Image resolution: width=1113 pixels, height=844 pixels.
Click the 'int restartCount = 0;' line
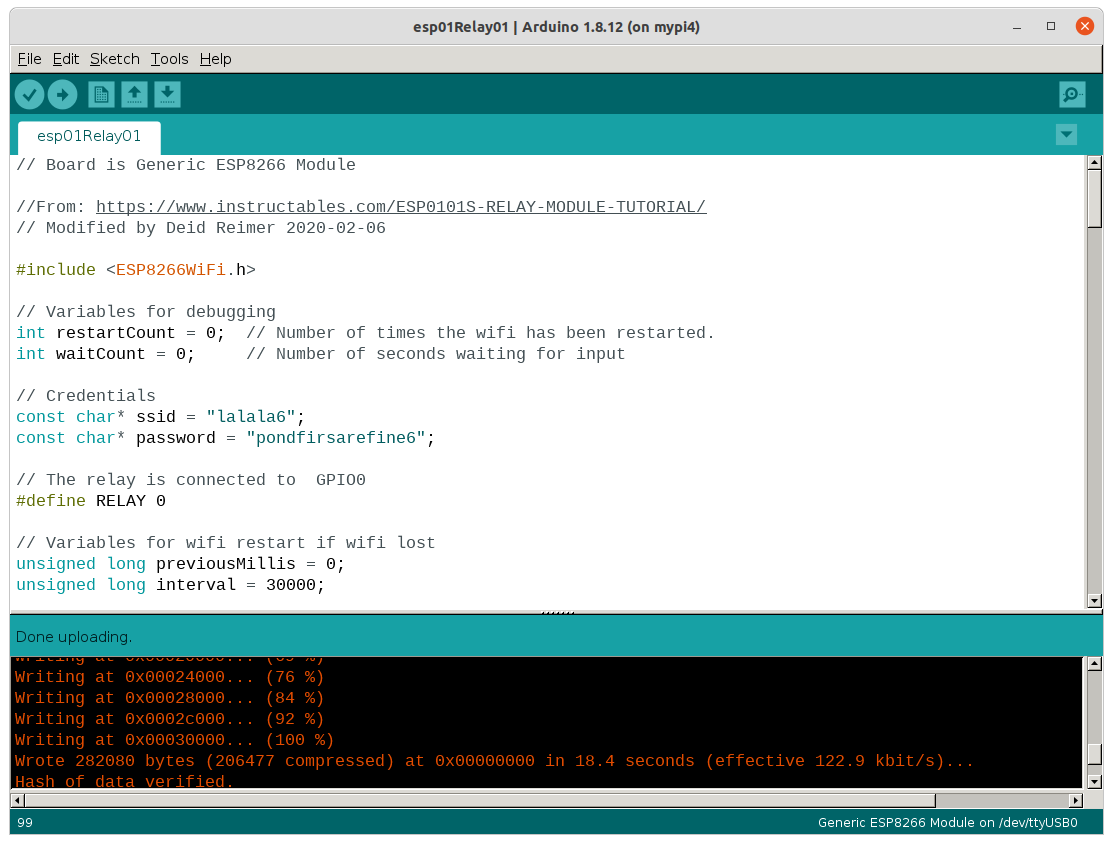120,333
